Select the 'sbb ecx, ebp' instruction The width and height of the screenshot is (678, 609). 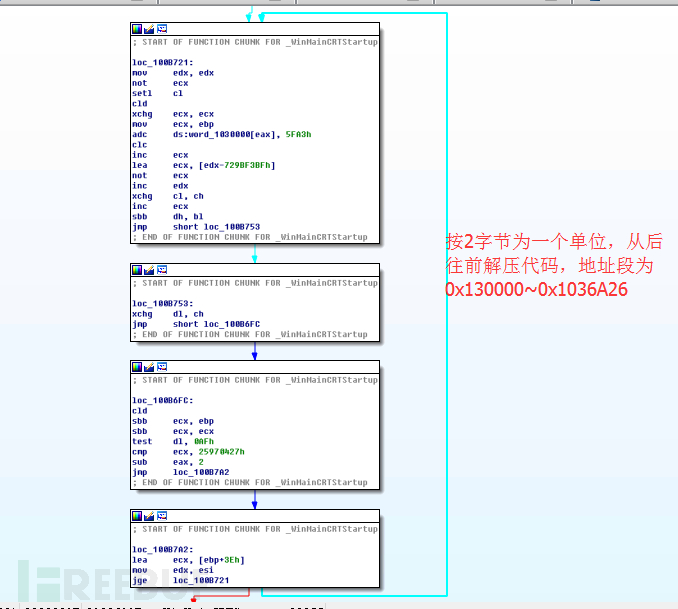tap(173, 421)
